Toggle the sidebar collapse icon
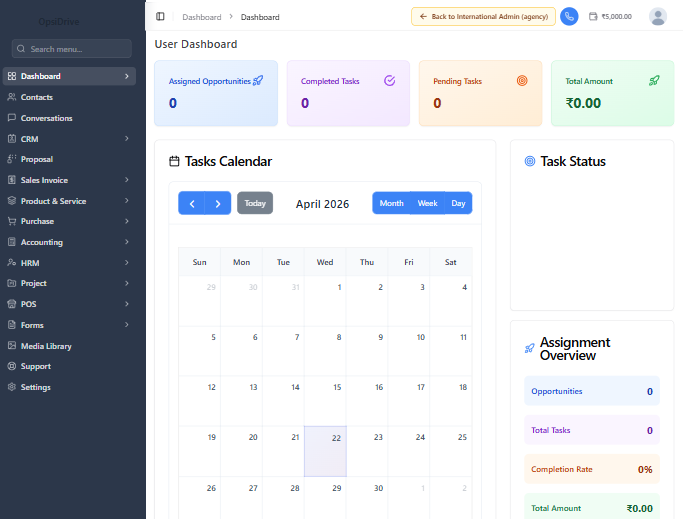Viewport: 683px width, 519px height. [x=160, y=17]
